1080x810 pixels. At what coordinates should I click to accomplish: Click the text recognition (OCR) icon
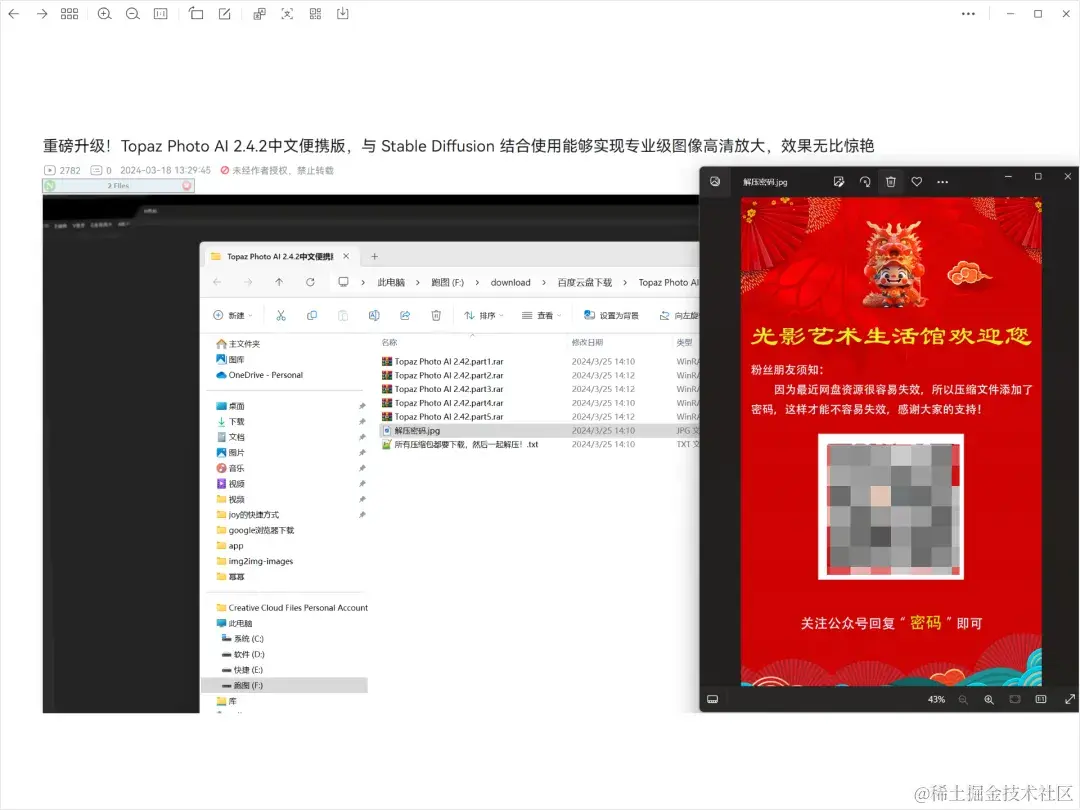287,14
